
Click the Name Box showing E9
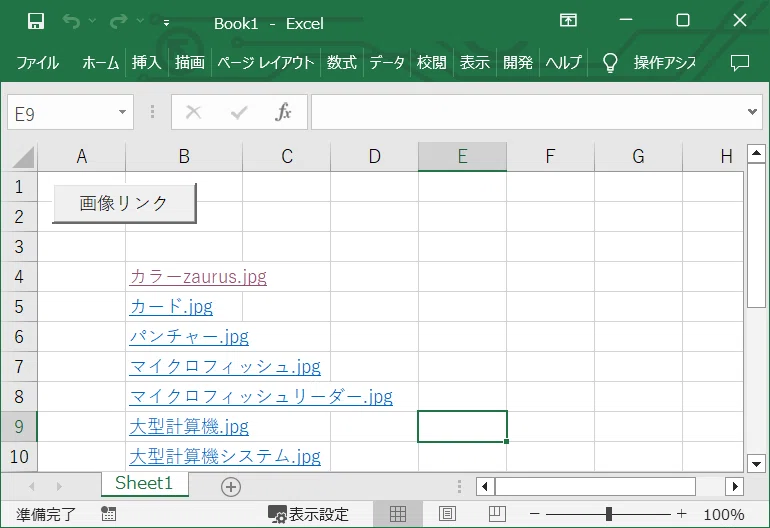62,112
